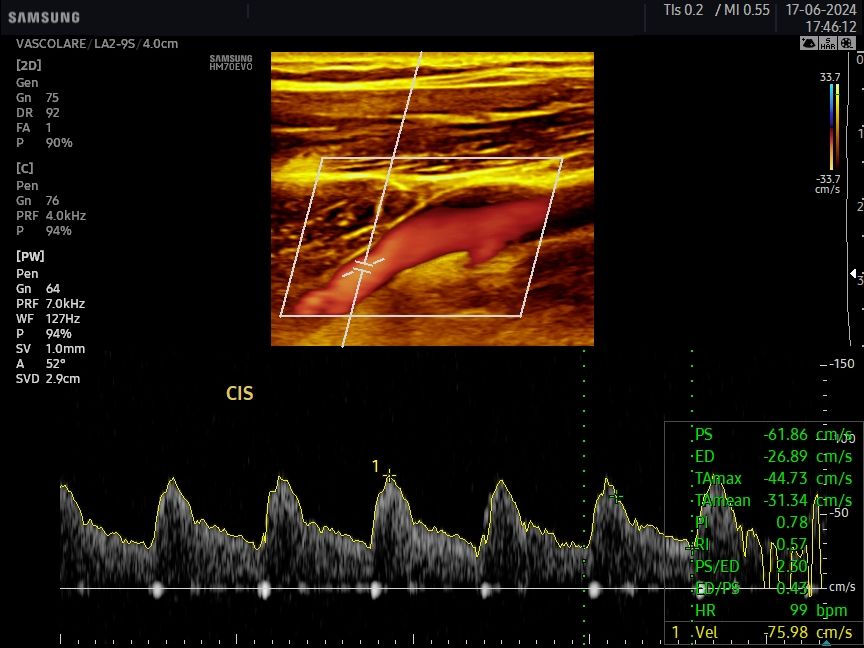Click the CIS annotation label
The image size is (864, 648).
point(240,394)
